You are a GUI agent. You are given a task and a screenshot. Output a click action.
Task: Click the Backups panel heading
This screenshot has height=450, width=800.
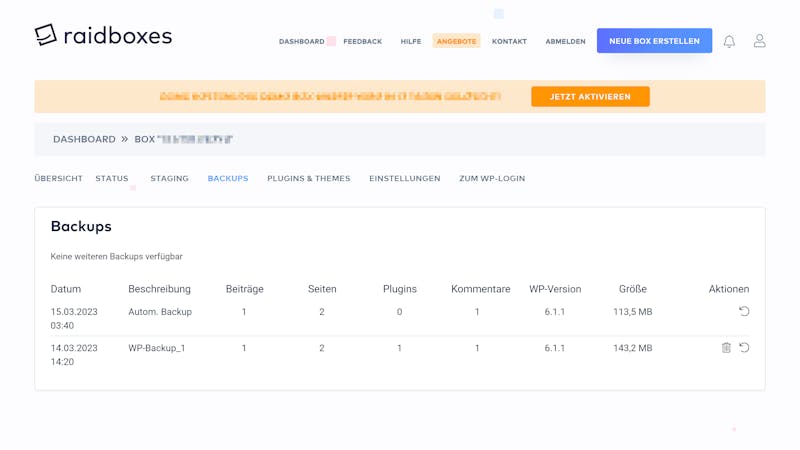point(81,226)
